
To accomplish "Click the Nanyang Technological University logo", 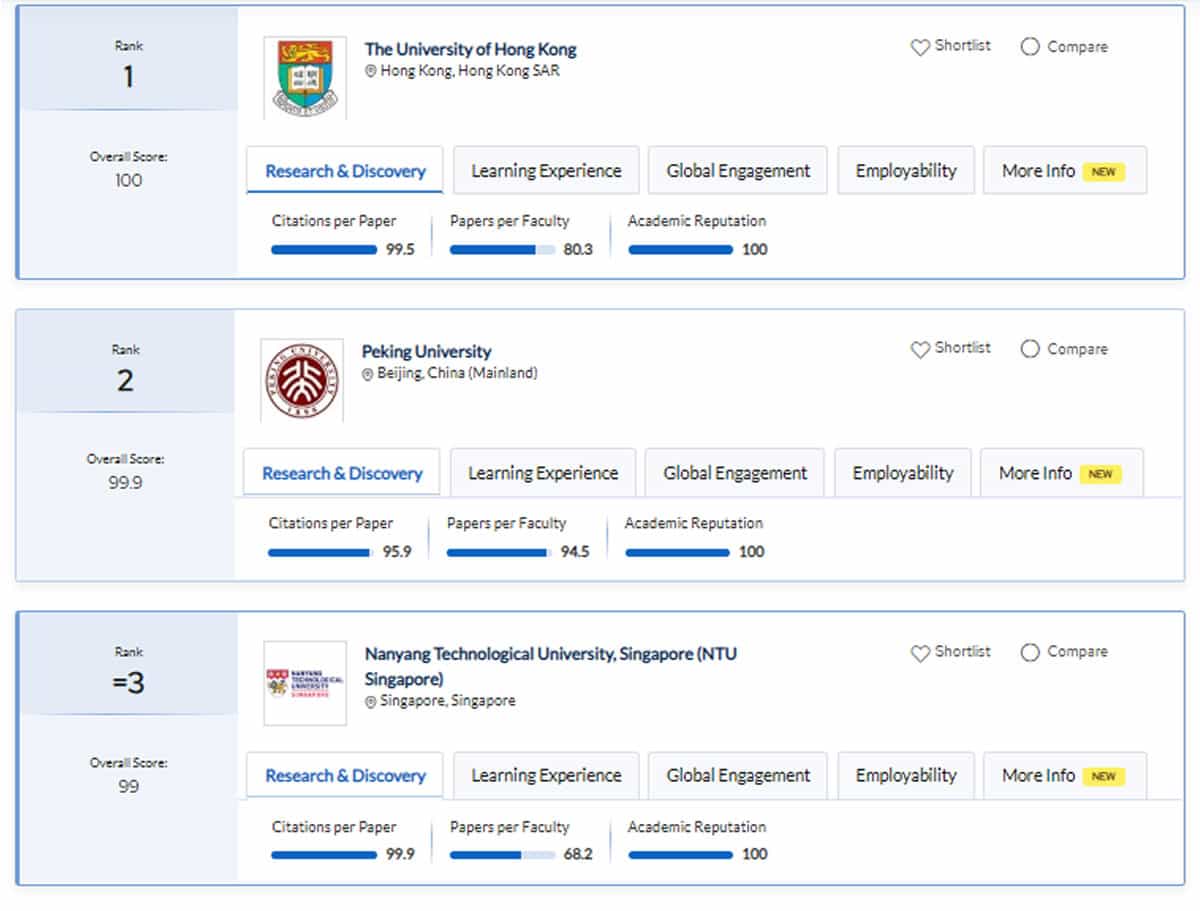I will click(x=305, y=683).
